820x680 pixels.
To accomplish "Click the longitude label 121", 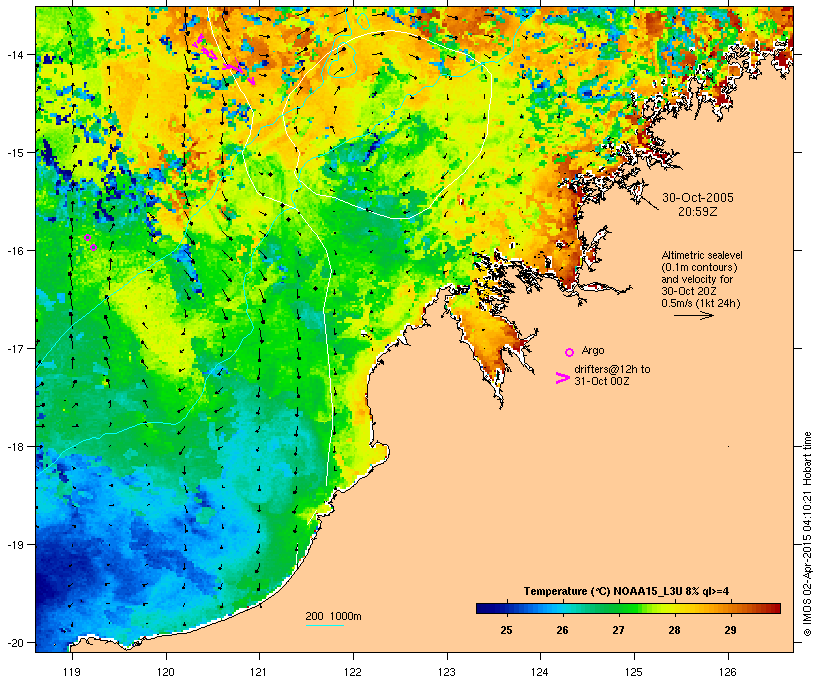I will 259,672.
